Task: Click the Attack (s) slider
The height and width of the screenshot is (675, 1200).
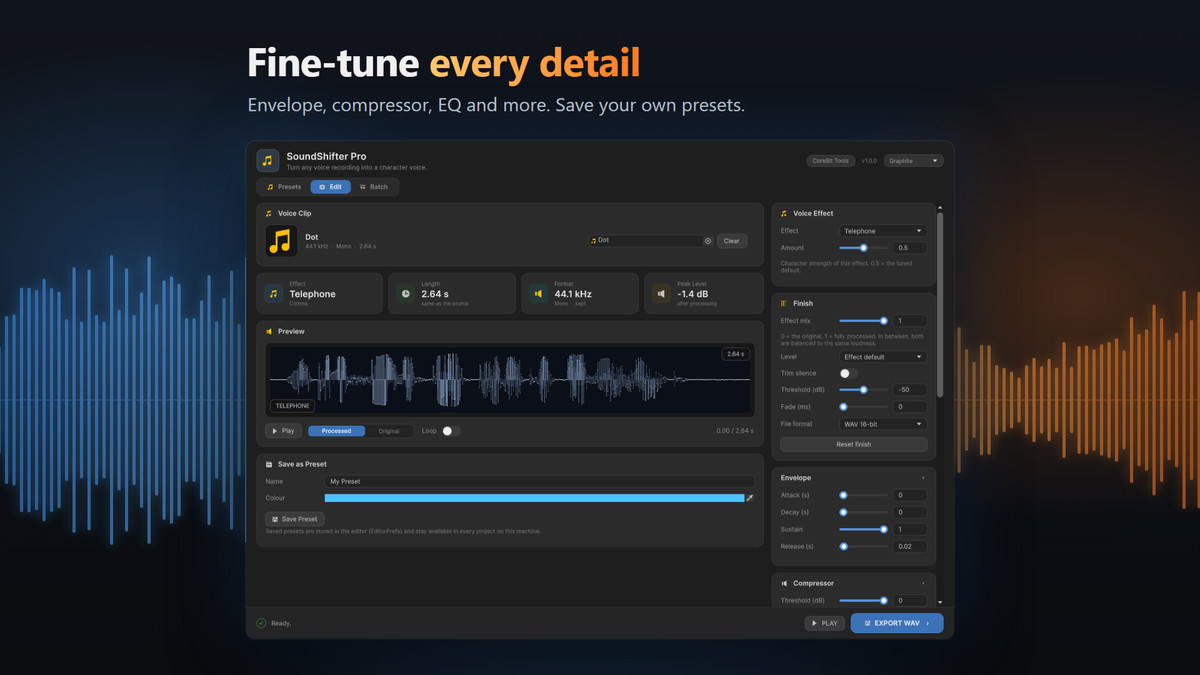Action: coord(863,495)
